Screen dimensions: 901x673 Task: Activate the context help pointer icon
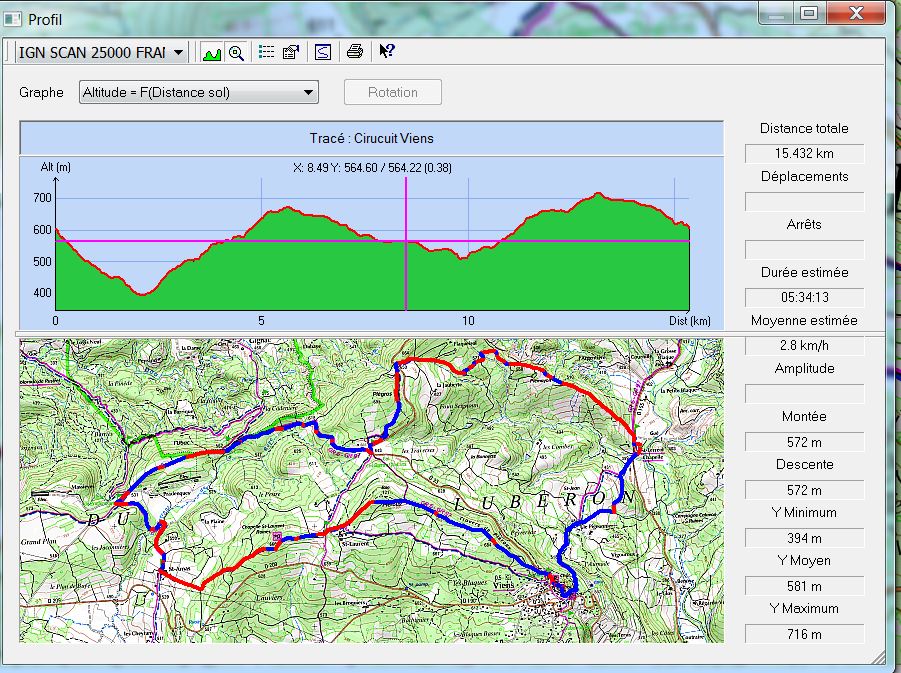pos(386,51)
